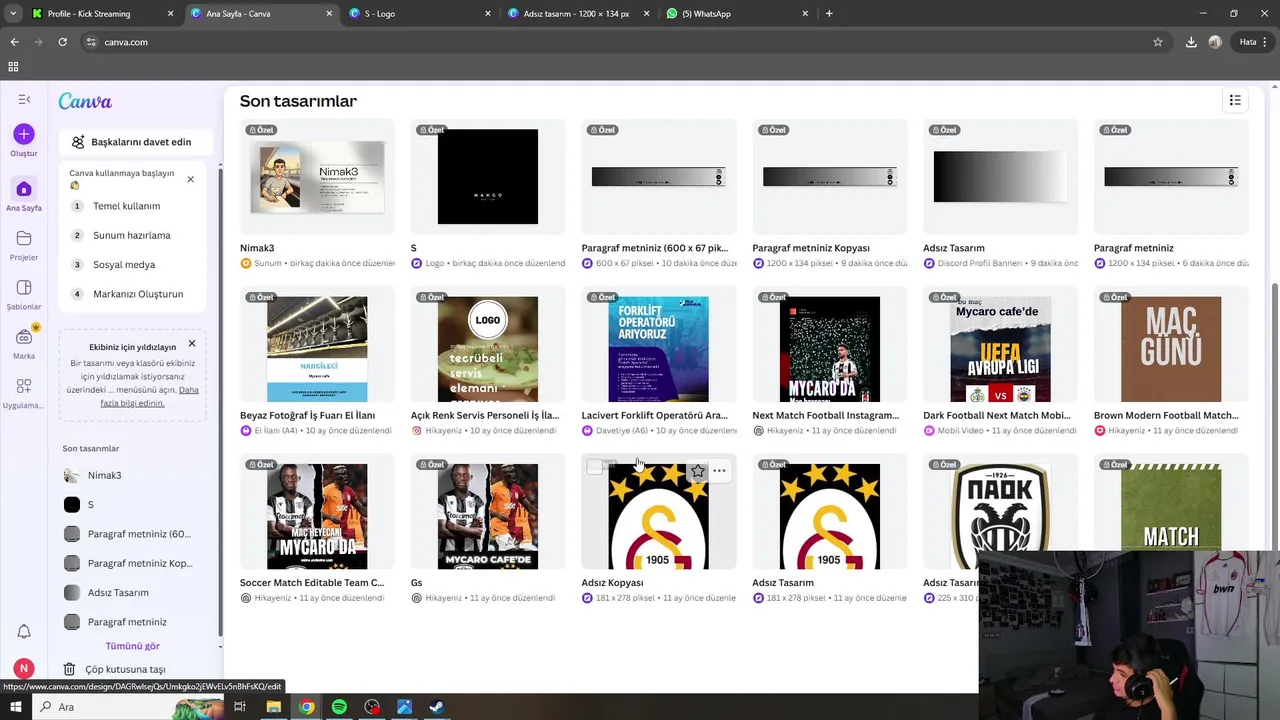Open Spotify from the taskbar
Image resolution: width=1280 pixels, height=720 pixels.
(339, 707)
